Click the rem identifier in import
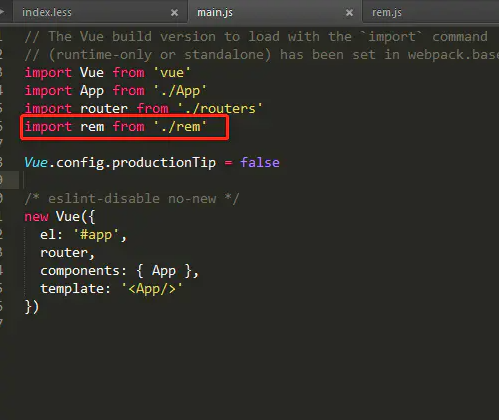 92,127
